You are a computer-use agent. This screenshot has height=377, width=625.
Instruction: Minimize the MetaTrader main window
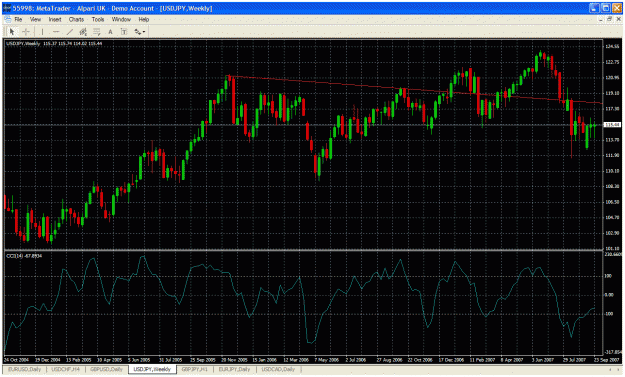point(594,8)
